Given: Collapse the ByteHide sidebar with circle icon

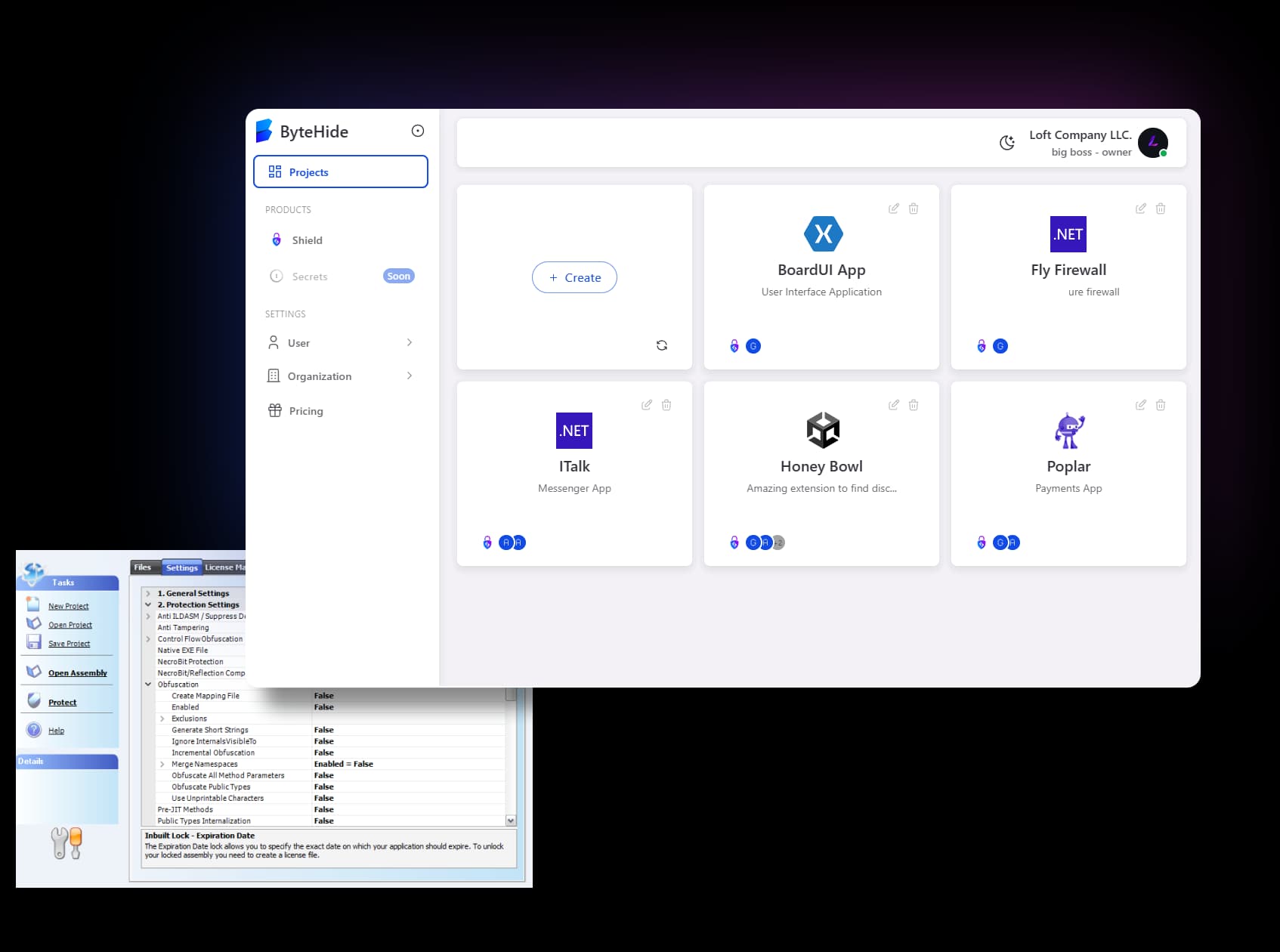Looking at the screenshot, I should pyautogui.click(x=418, y=131).
